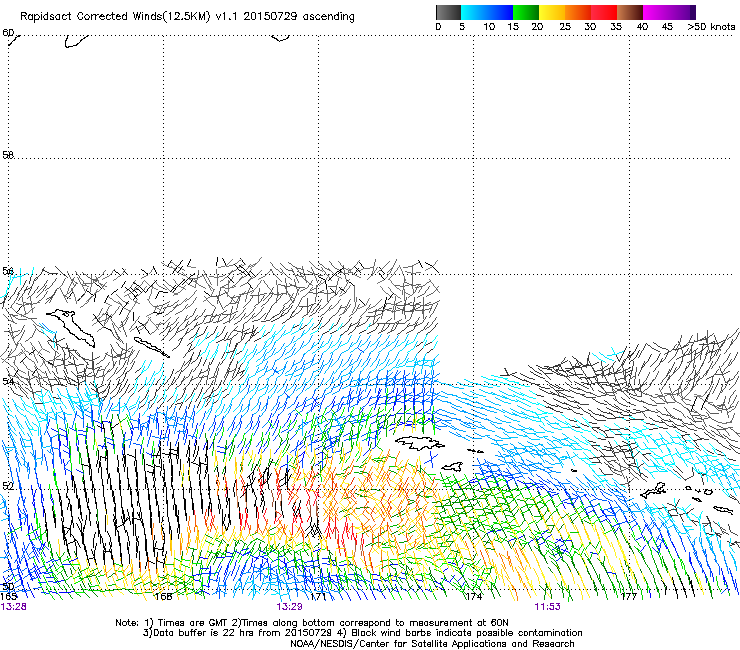Click the brown 35-40 knots legend swatch
Image resolution: width=740 pixels, height=650 pixels.
tap(630, 12)
